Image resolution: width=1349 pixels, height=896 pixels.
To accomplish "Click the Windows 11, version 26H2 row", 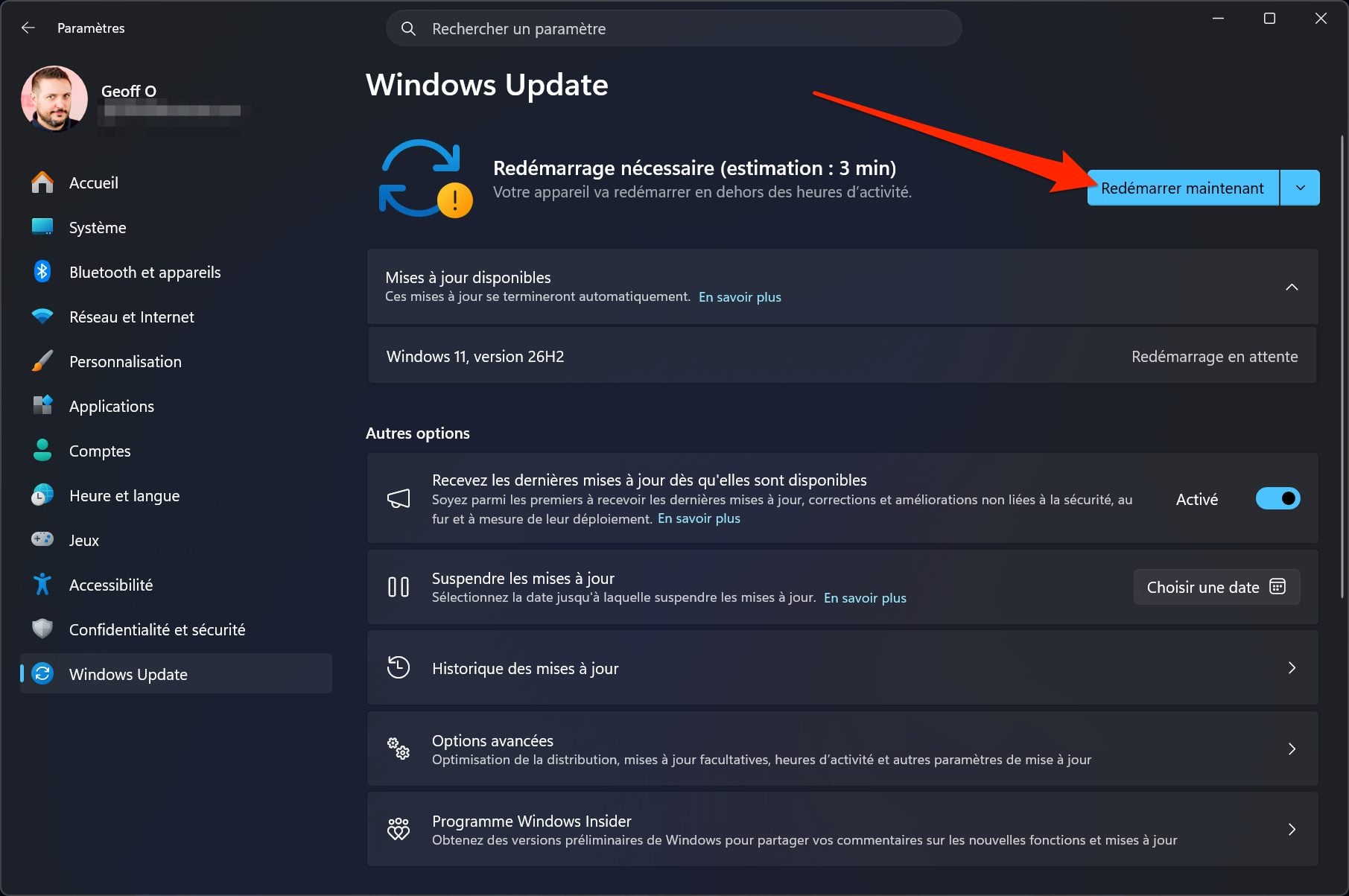I will [x=842, y=356].
